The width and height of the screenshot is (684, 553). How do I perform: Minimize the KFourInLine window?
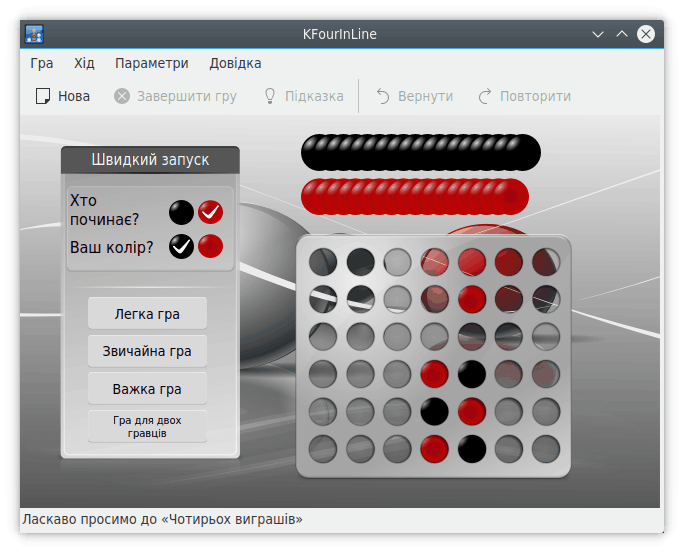pyautogui.click(x=598, y=34)
